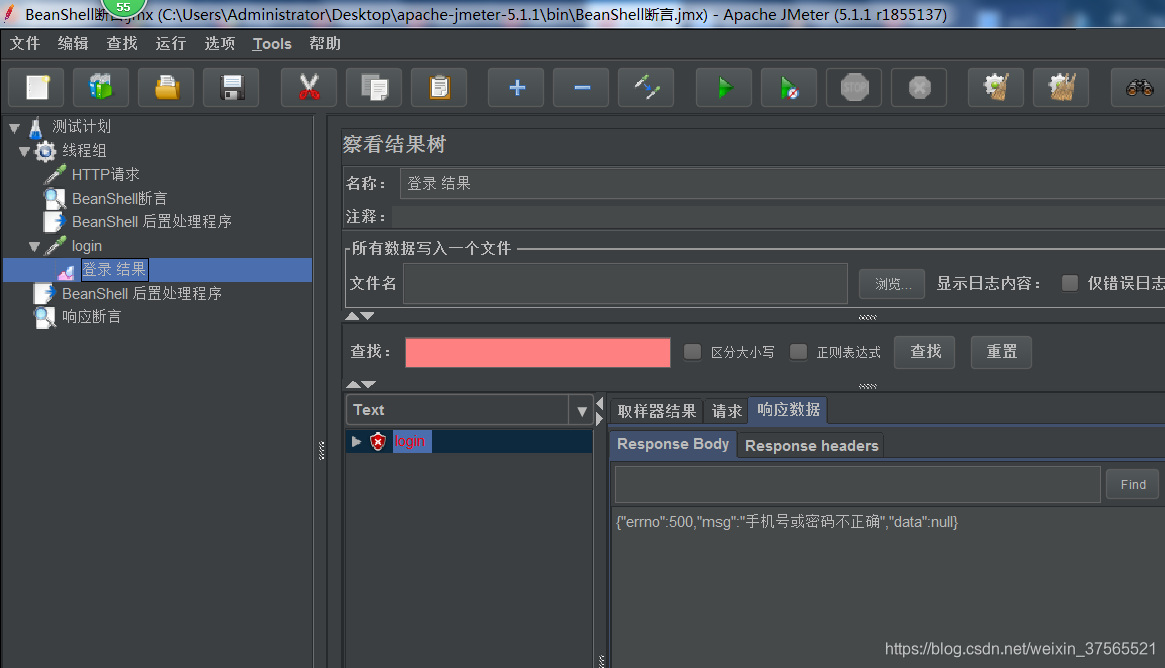Image resolution: width=1165 pixels, height=668 pixels.
Task: Click the Clear results broom icon
Action: click(996, 88)
